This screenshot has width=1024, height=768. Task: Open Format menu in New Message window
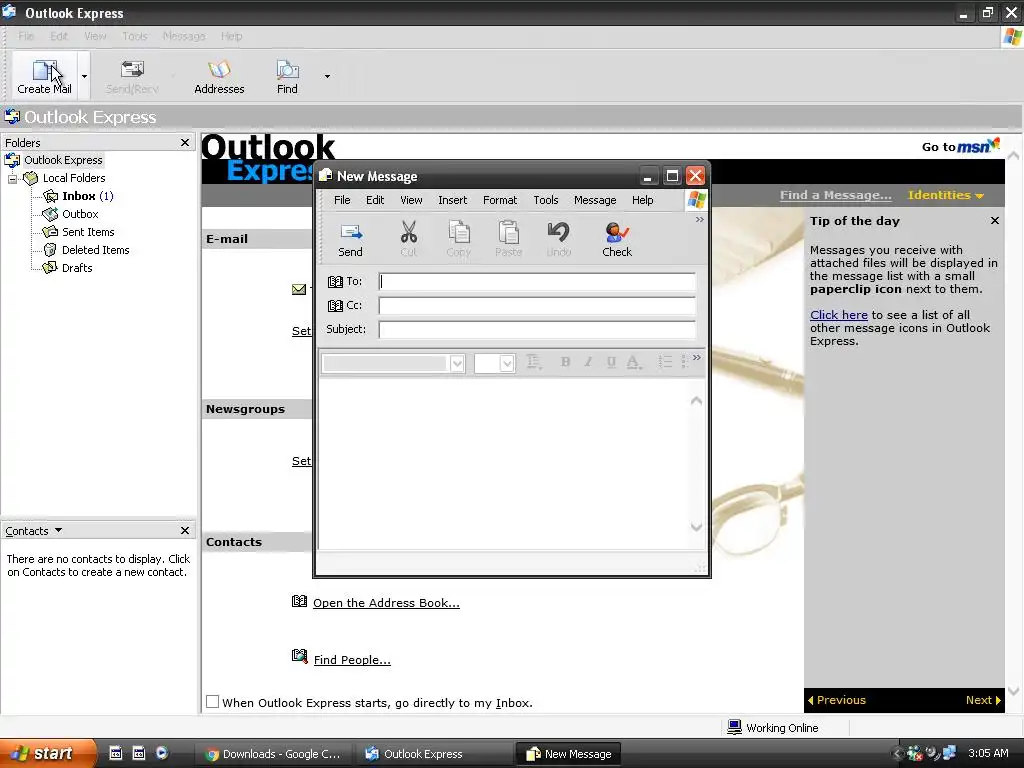(x=500, y=200)
